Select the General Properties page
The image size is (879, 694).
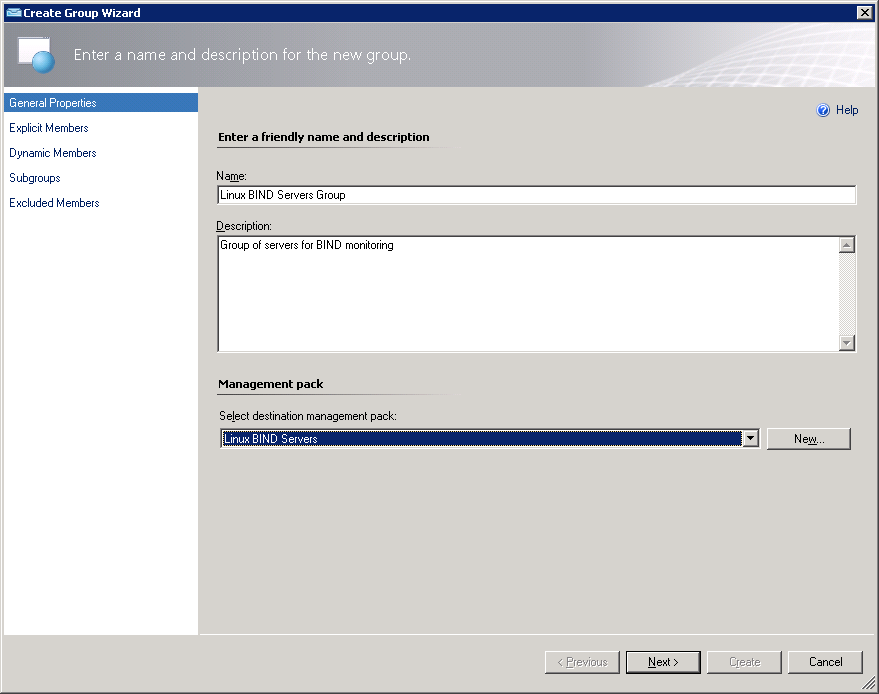[x=53, y=103]
